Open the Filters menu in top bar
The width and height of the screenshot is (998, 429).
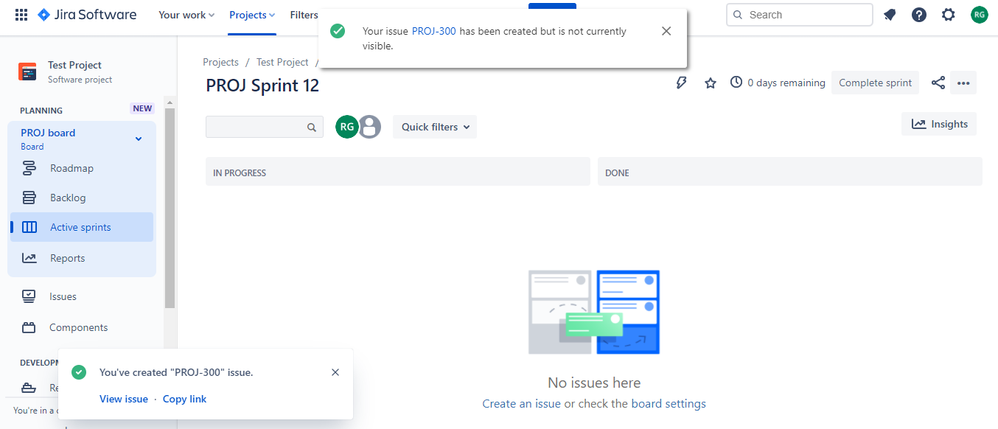304,15
